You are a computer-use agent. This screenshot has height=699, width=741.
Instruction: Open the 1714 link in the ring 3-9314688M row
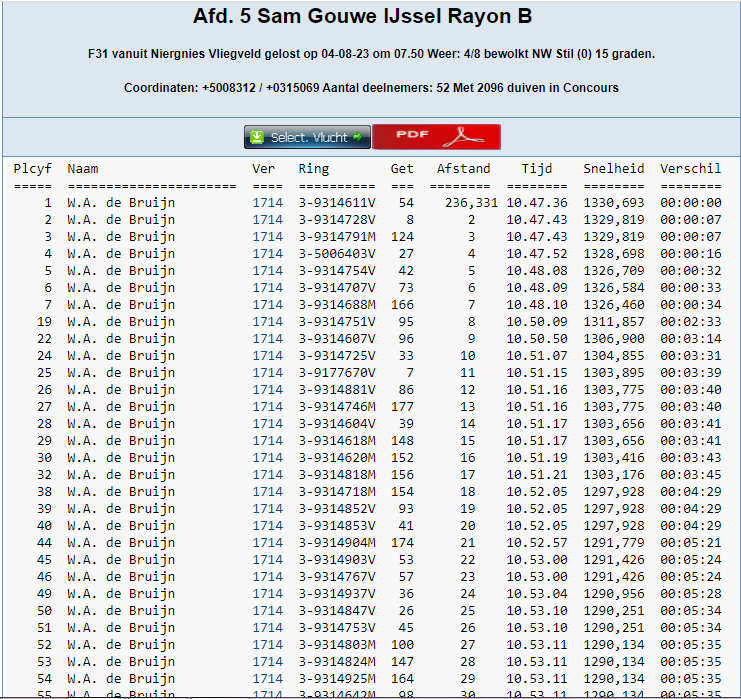[267, 305]
